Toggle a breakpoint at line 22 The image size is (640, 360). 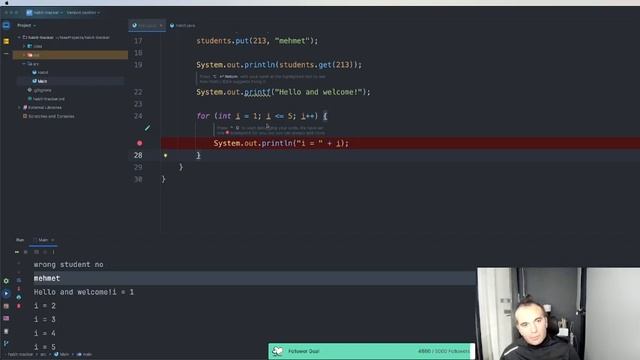click(138, 92)
